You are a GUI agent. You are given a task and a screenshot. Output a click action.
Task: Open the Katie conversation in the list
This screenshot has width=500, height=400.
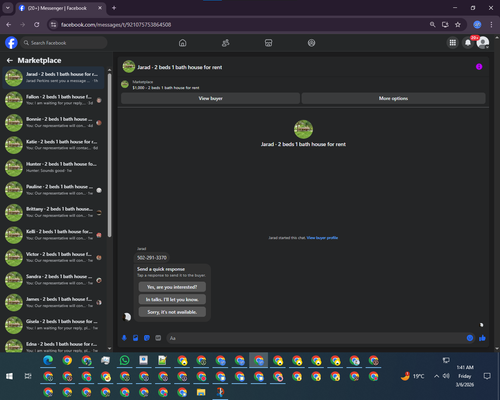click(x=53, y=145)
